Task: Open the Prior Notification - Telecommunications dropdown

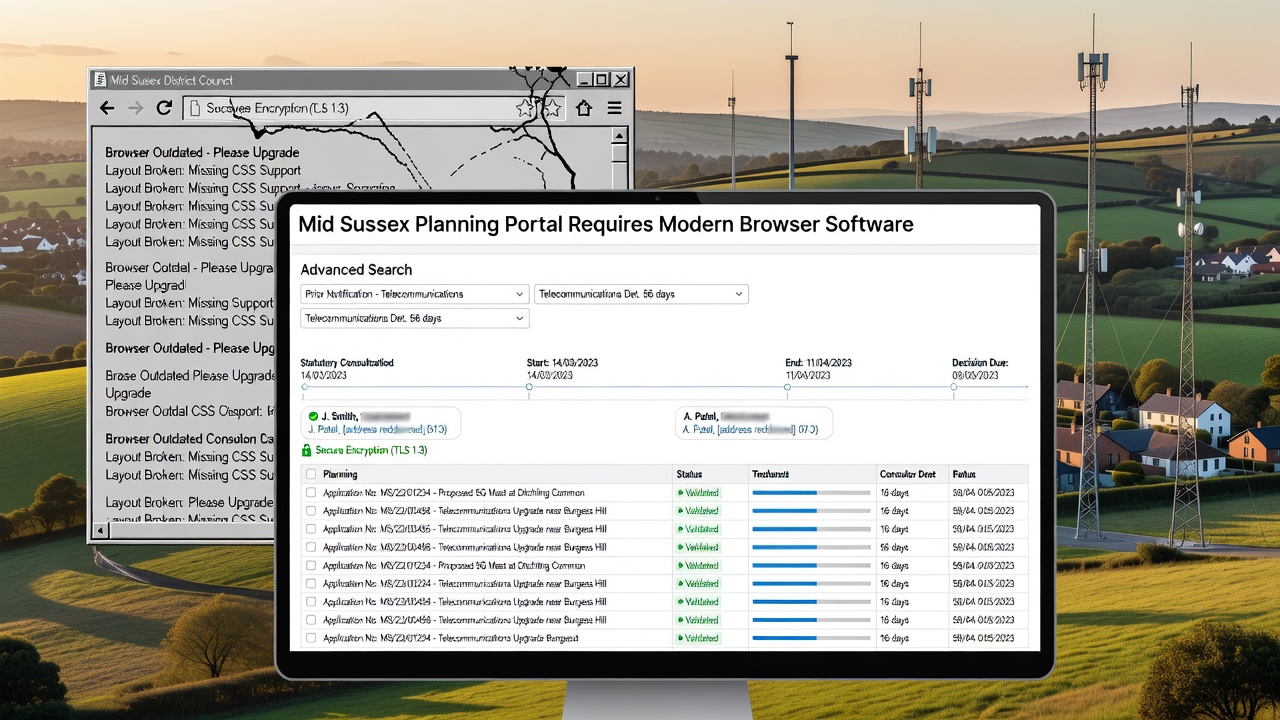Action: click(415, 294)
